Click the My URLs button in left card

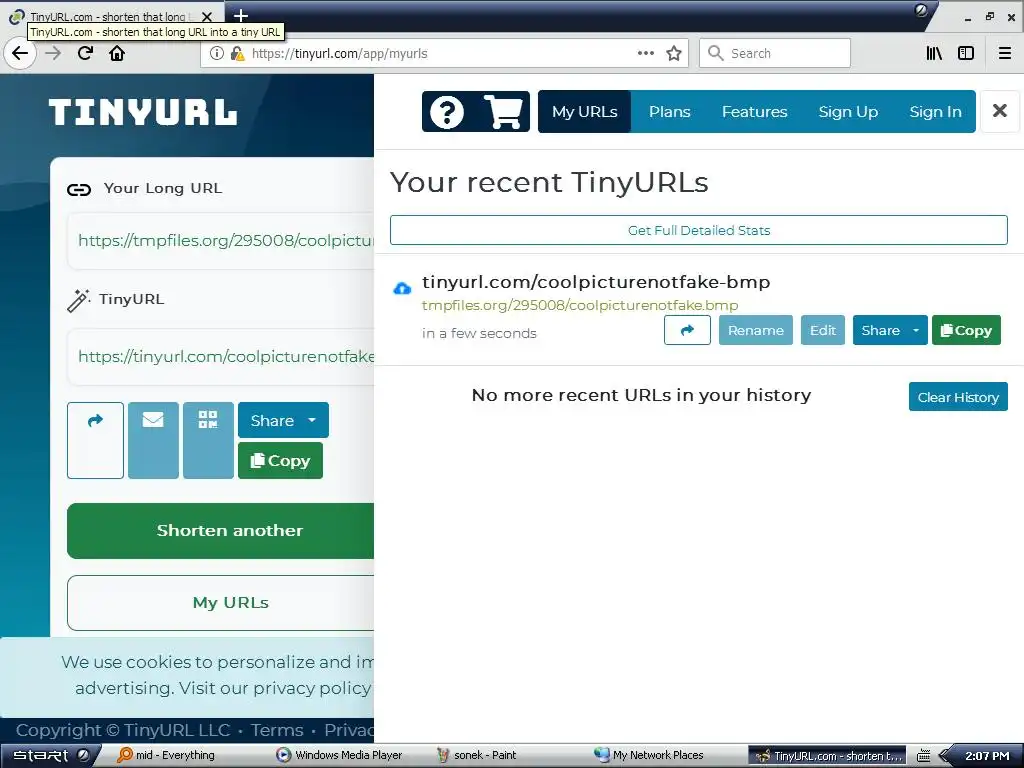(221, 602)
